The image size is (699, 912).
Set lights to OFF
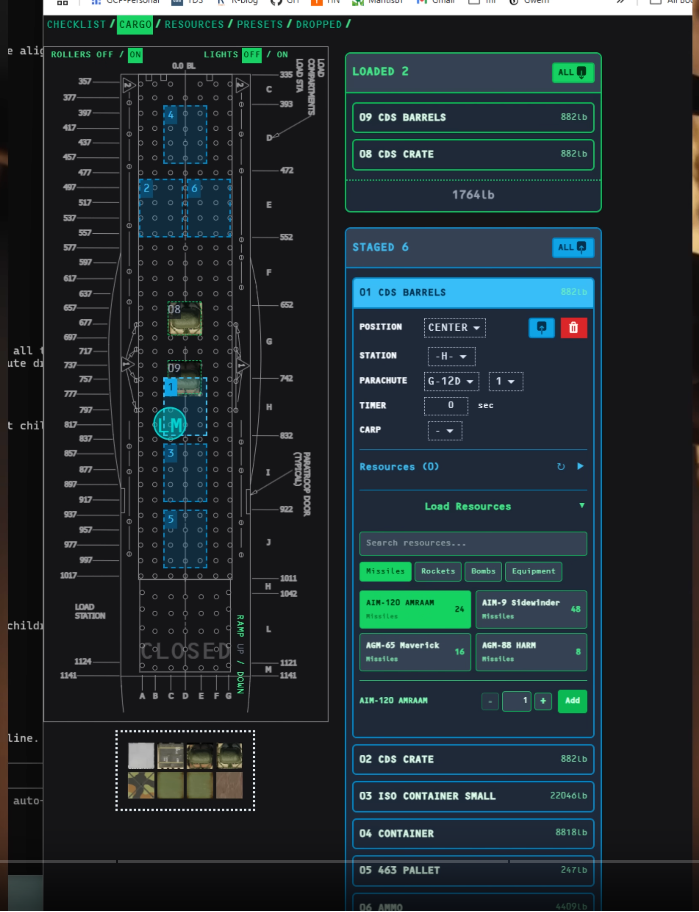click(252, 55)
